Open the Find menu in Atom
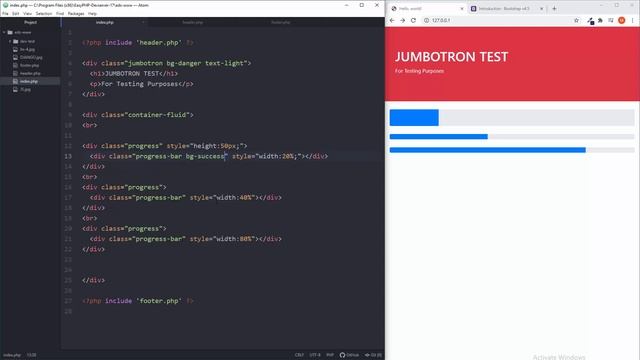 [x=60, y=13]
